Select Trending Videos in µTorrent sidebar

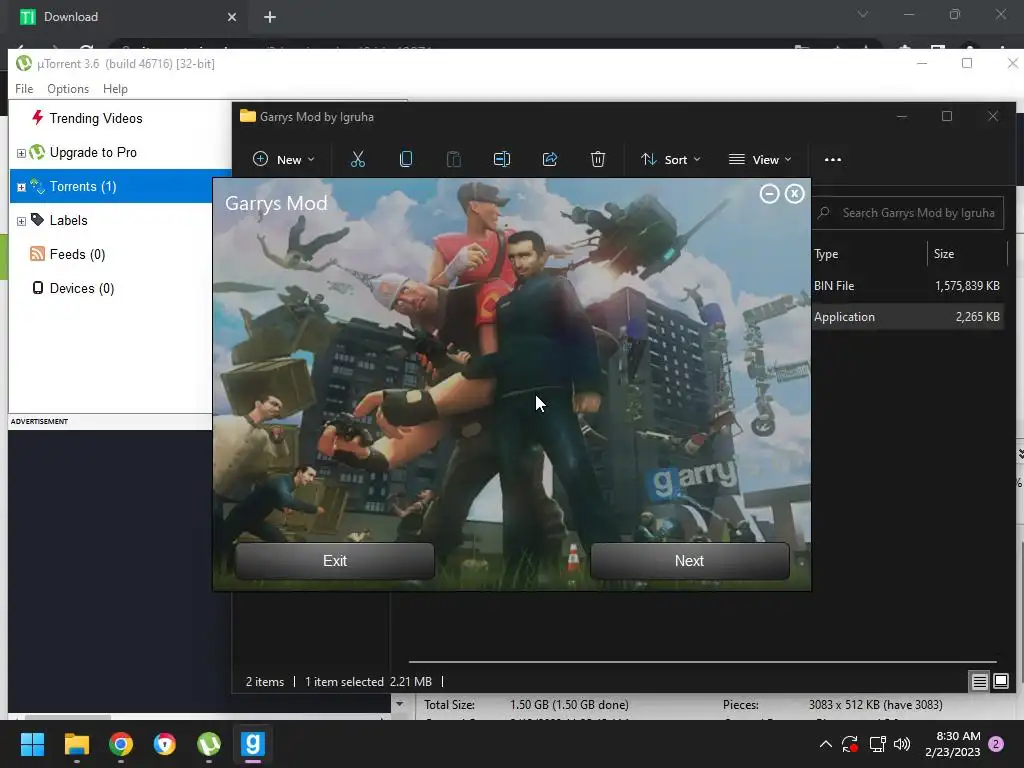[x=96, y=118]
